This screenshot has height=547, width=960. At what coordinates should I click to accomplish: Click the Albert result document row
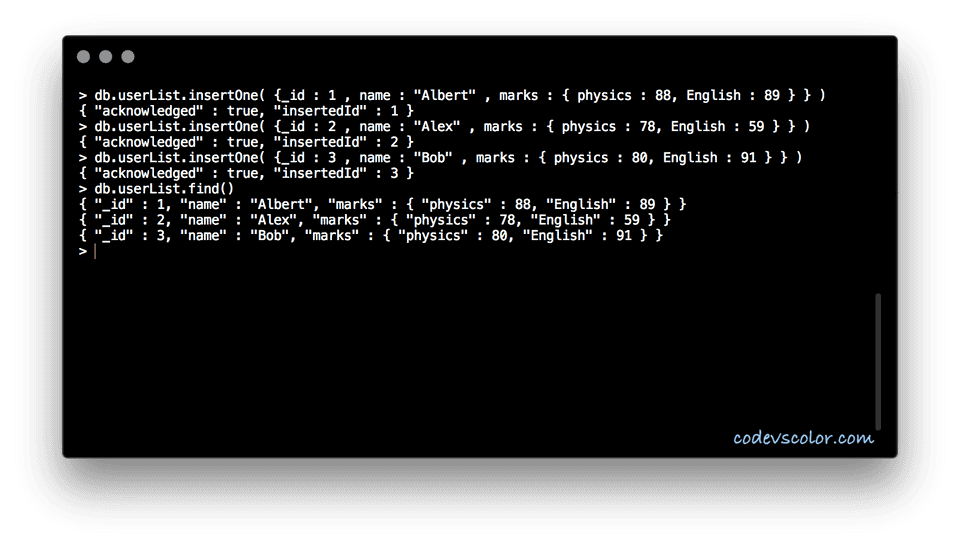pos(382,205)
